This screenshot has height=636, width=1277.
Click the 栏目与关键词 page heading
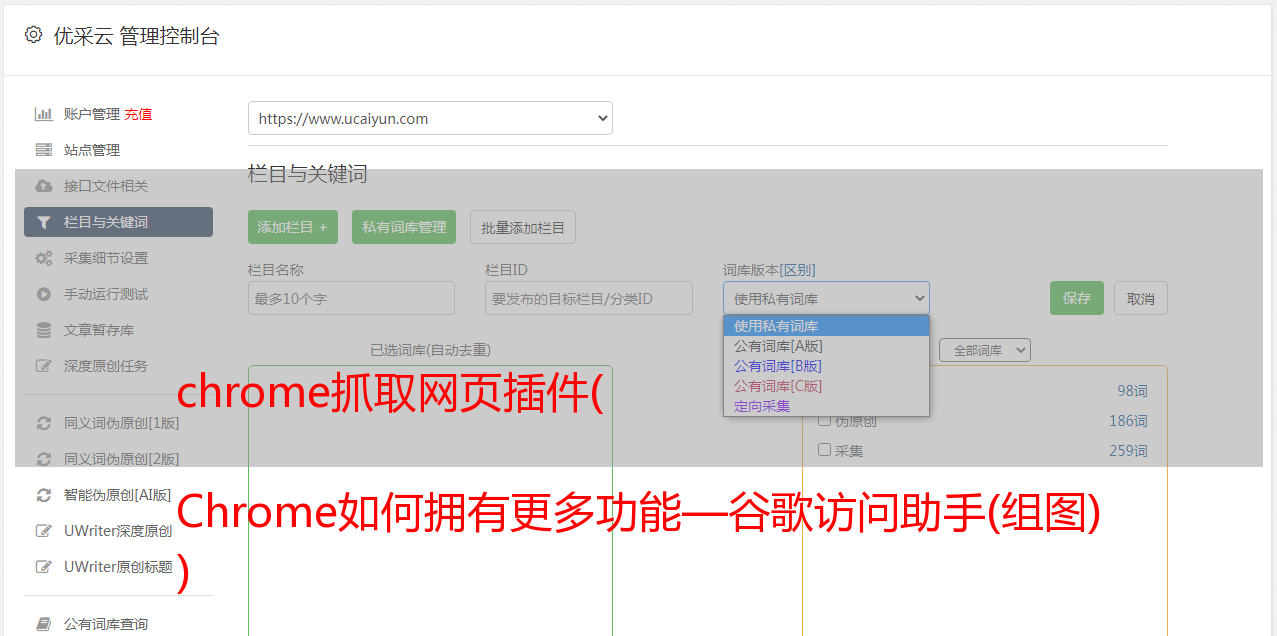(308, 174)
